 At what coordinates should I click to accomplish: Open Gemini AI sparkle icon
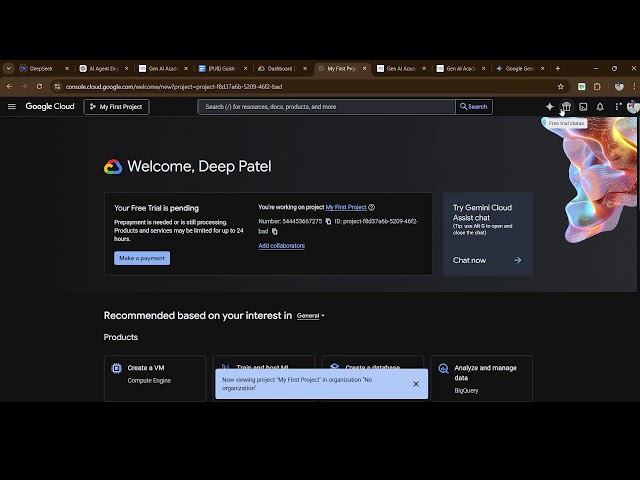point(549,107)
